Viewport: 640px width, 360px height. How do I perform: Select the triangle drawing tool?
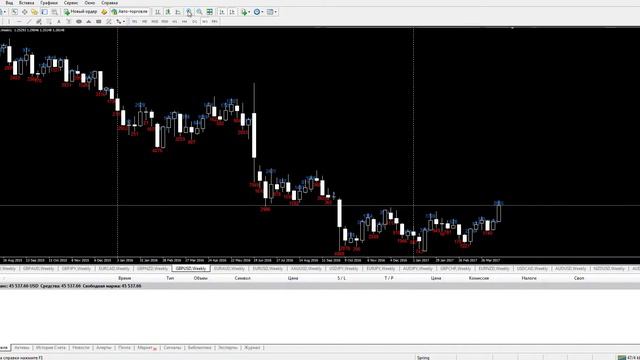pos(89,21)
